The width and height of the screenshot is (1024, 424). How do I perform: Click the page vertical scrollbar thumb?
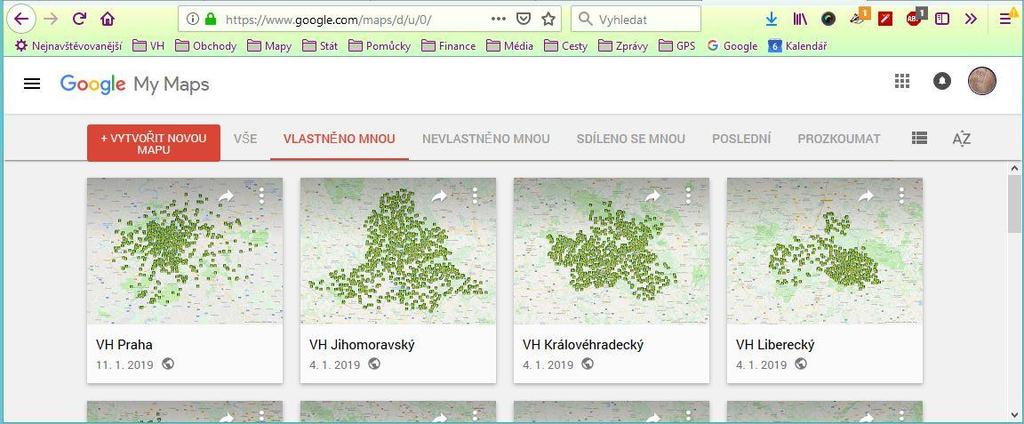click(1014, 203)
